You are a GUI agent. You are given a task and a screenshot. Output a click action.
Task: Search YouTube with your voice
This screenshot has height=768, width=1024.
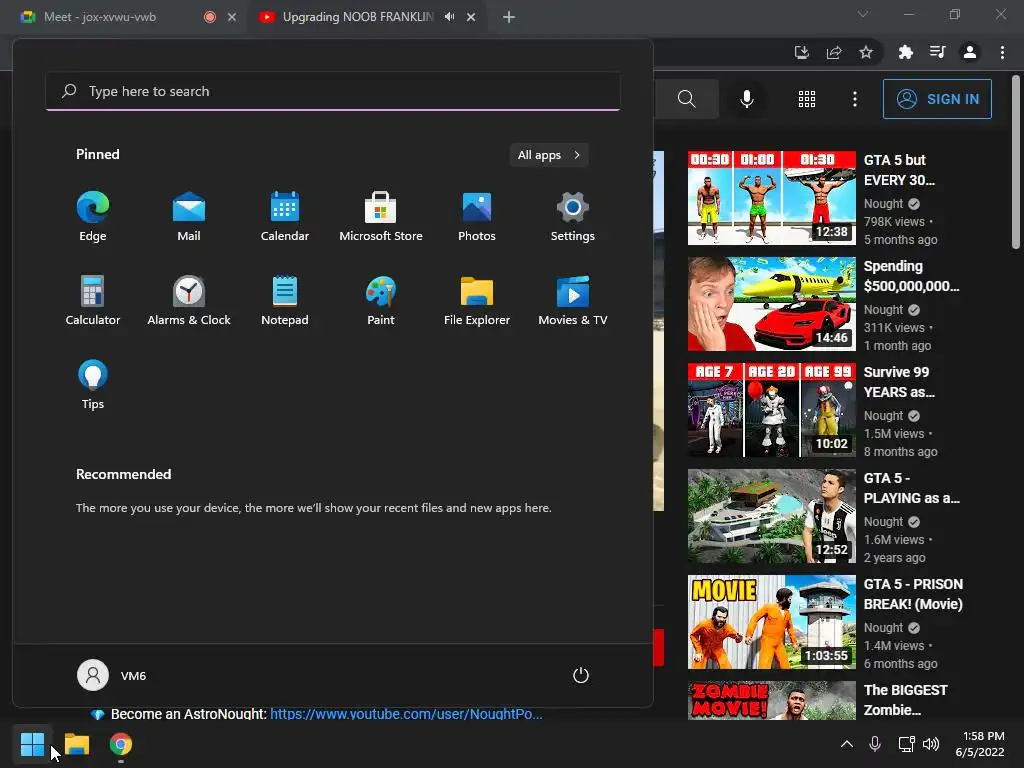coord(747,99)
